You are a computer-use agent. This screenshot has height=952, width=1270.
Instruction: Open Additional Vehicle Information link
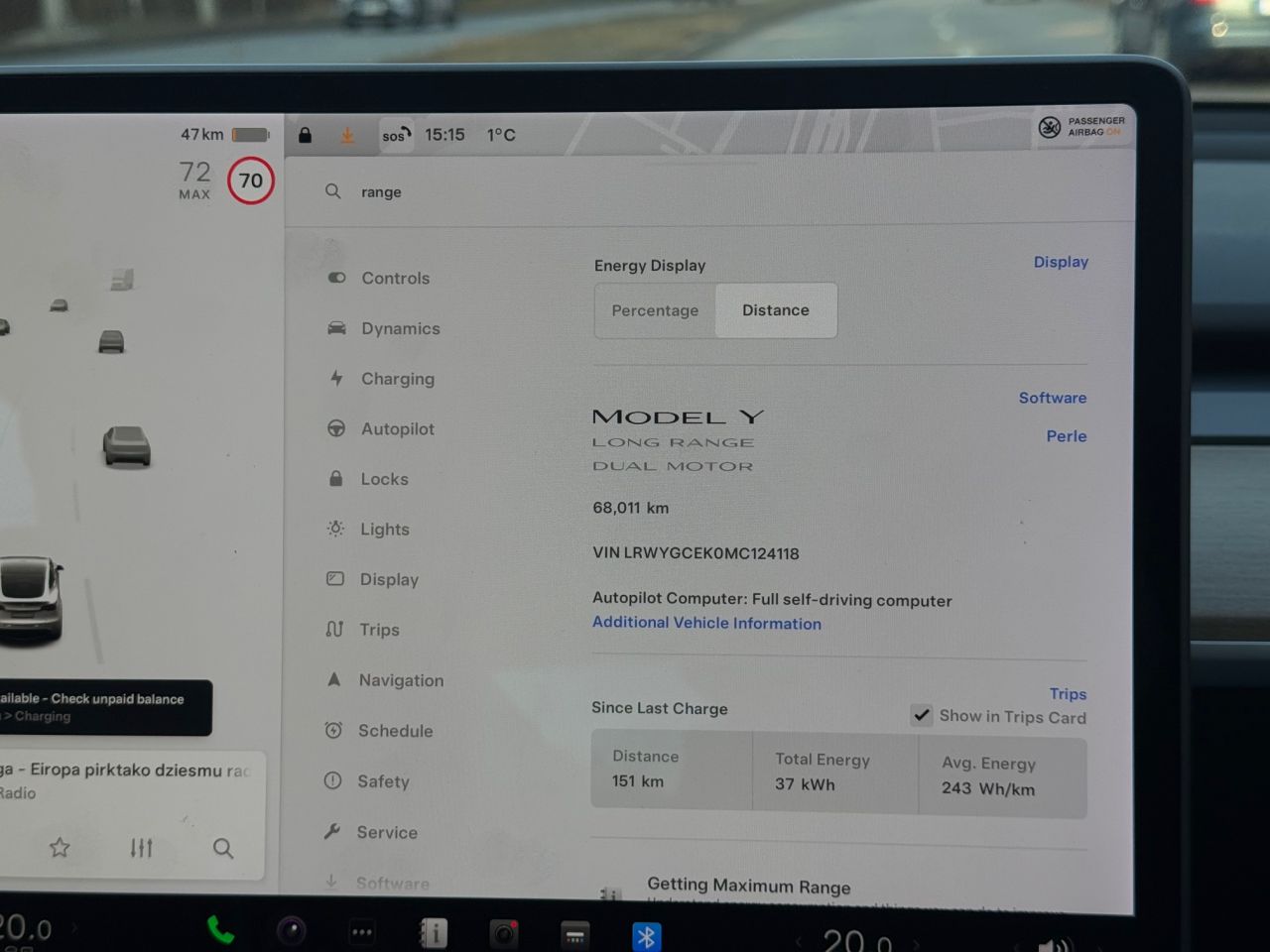tap(706, 623)
